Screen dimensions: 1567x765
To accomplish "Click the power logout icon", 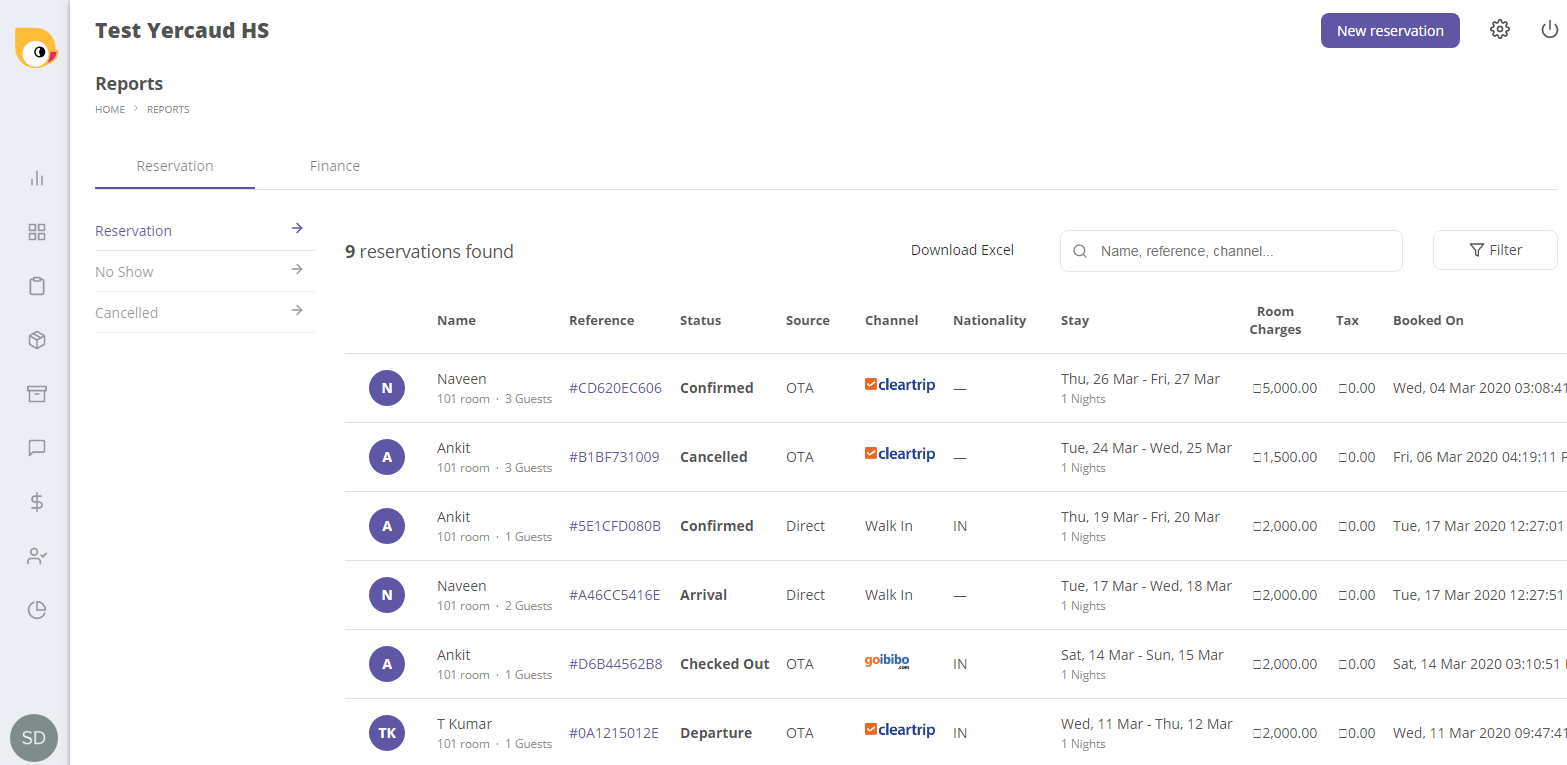I will pyautogui.click(x=1549, y=30).
